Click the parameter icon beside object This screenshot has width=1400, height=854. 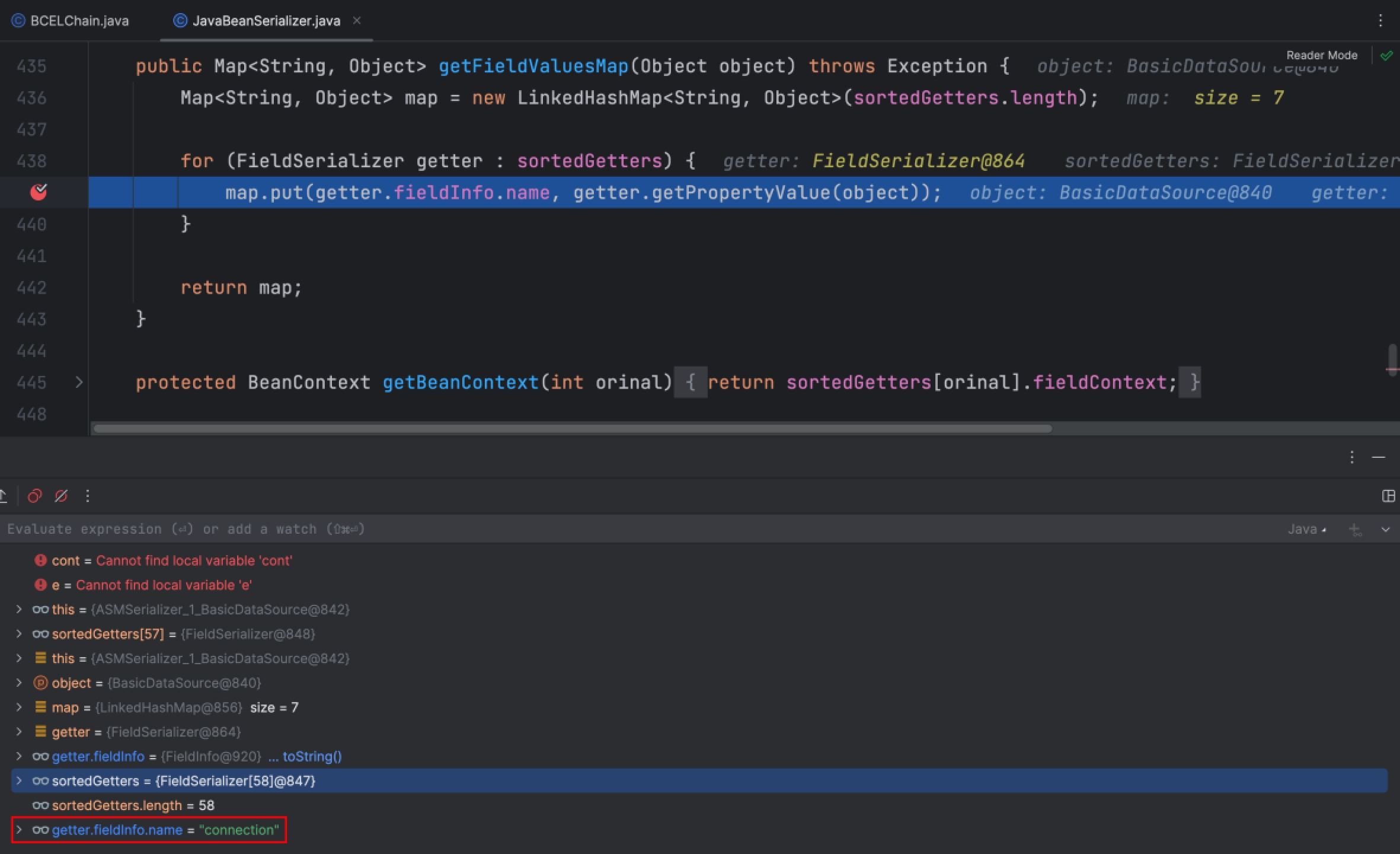tap(40, 683)
